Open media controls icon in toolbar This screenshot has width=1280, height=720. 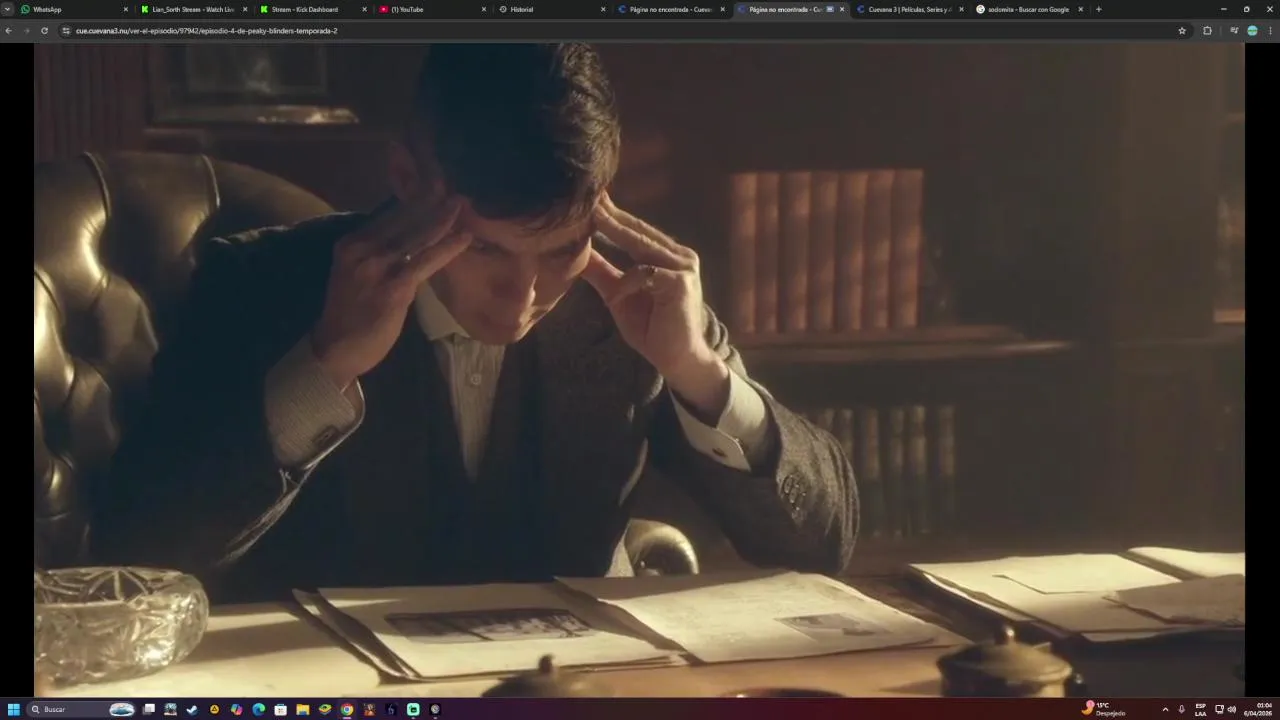pos(1234,31)
